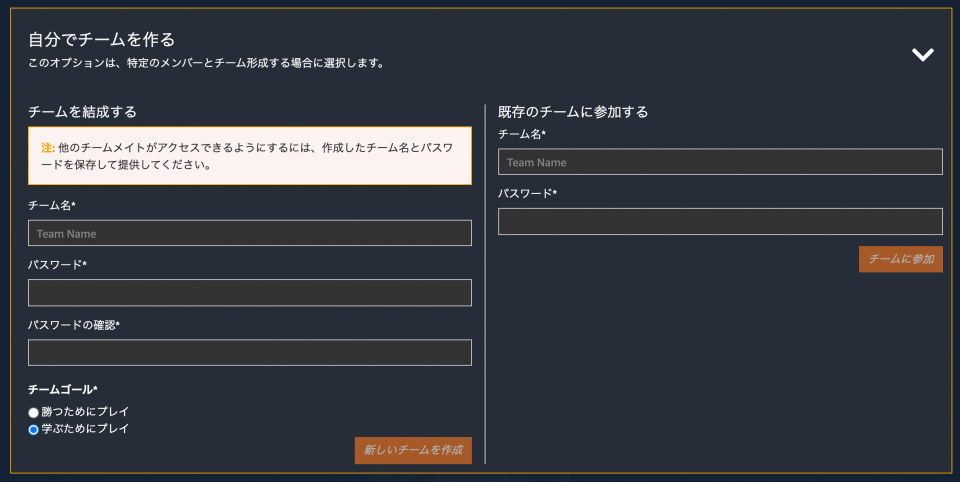Click the パスワードの確認 input box
This screenshot has height=482, width=960.
pos(250,352)
